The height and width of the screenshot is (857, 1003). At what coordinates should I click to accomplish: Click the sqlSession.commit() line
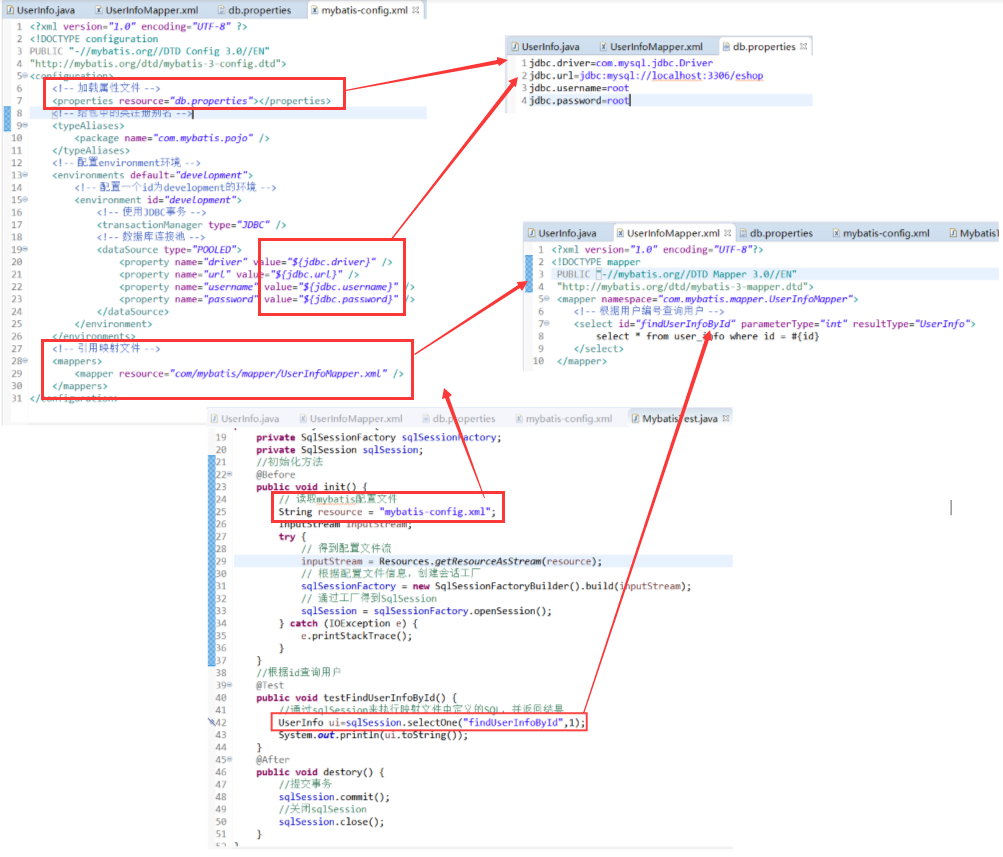(334, 797)
